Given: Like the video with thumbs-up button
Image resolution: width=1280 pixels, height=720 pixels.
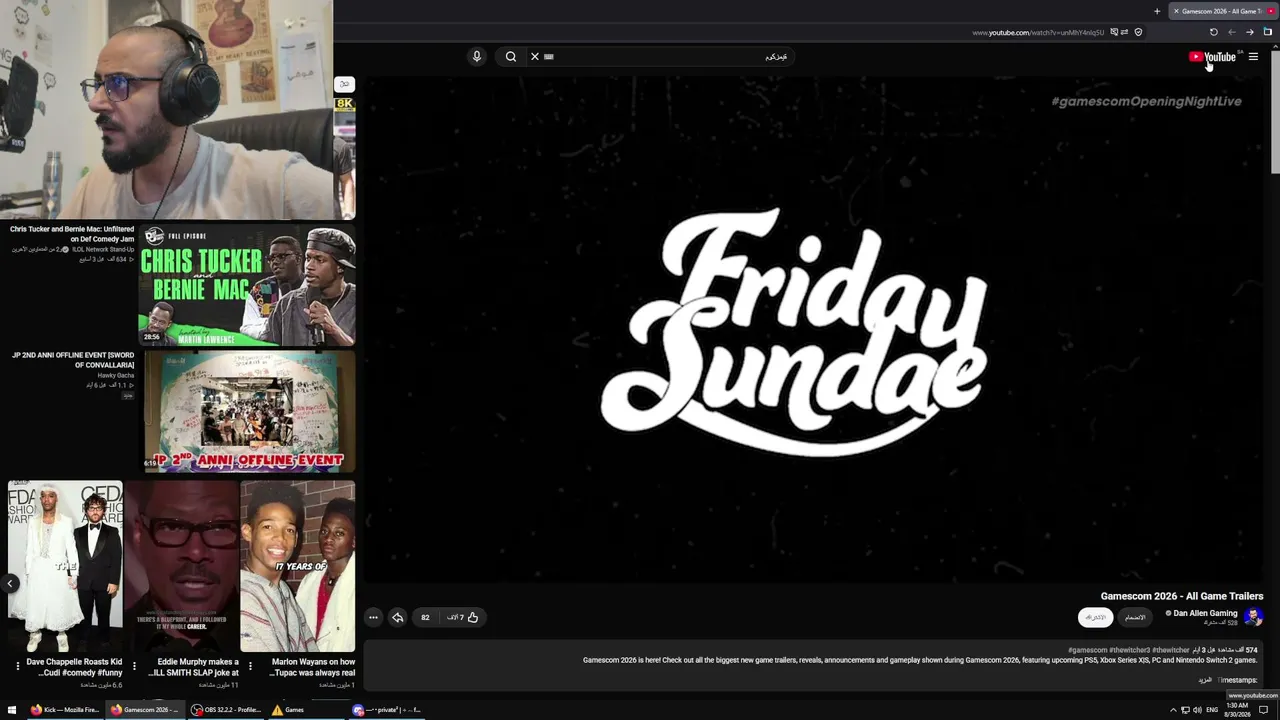Looking at the screenshot, I should [463, 617].
